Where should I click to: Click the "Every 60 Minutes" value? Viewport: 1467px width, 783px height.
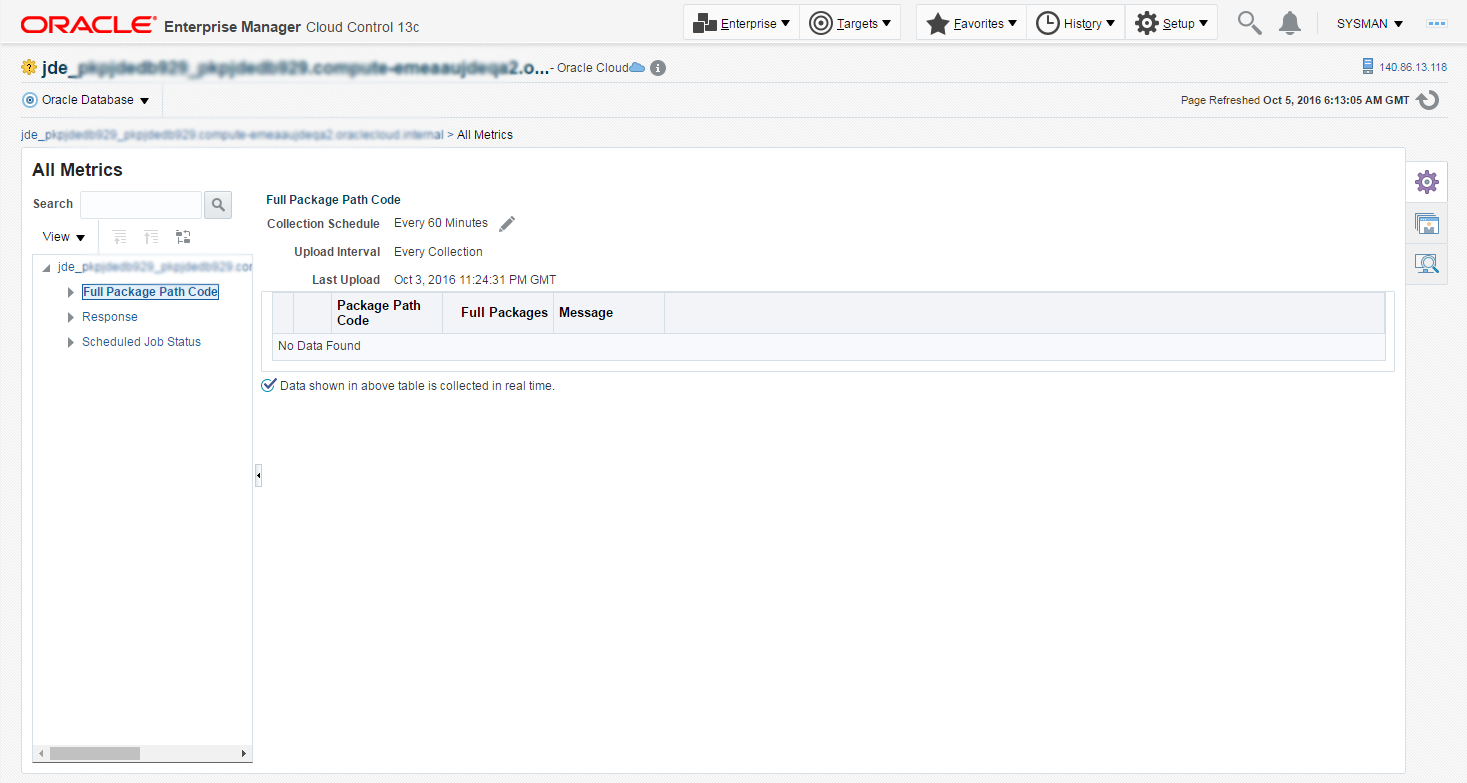(441, 223)
